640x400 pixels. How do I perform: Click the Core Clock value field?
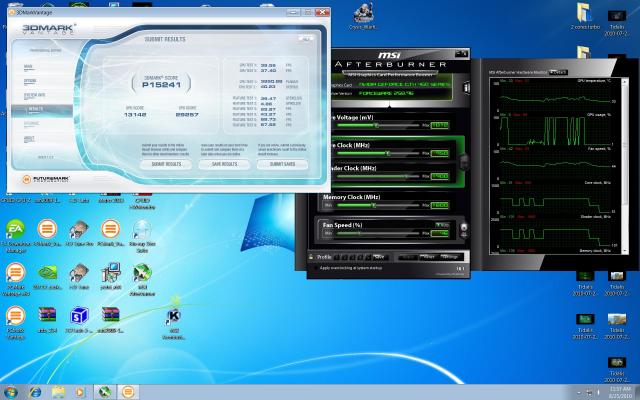coord(440,153)
